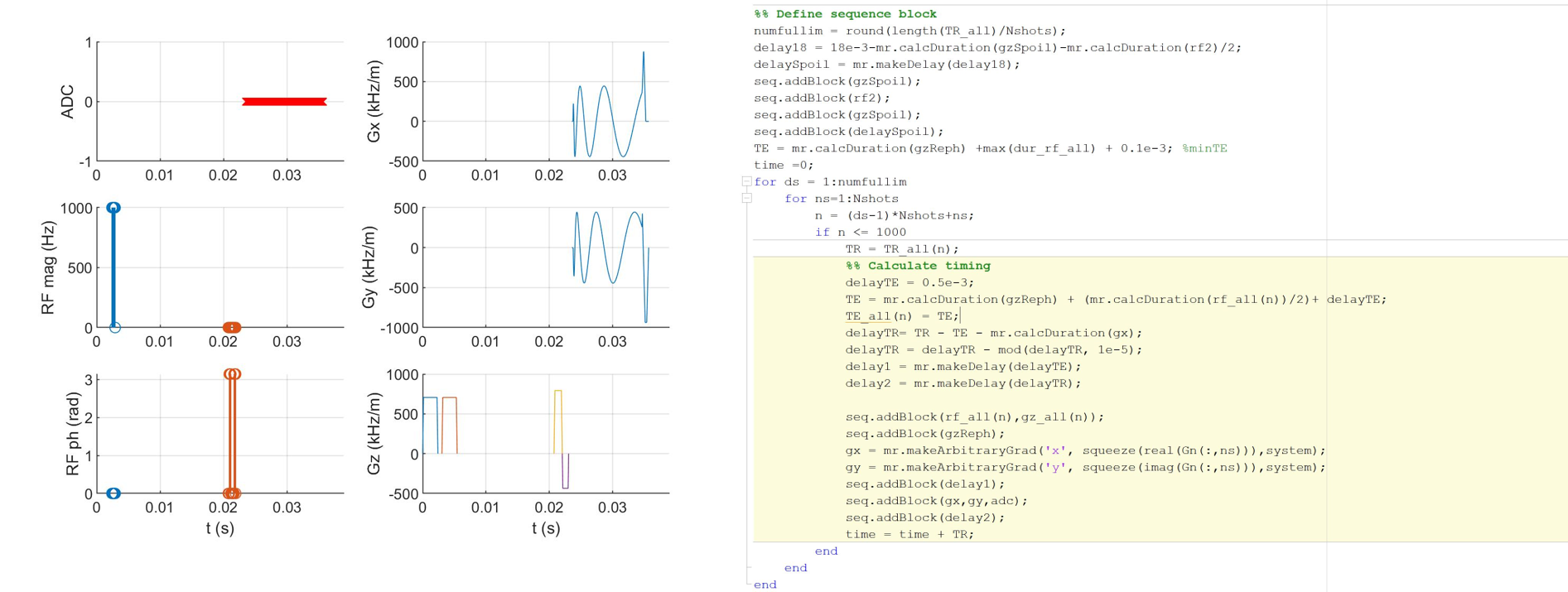
Task: Select the orange RF phase markers at top
Action: pyautogui.click(x=232, y=374)
